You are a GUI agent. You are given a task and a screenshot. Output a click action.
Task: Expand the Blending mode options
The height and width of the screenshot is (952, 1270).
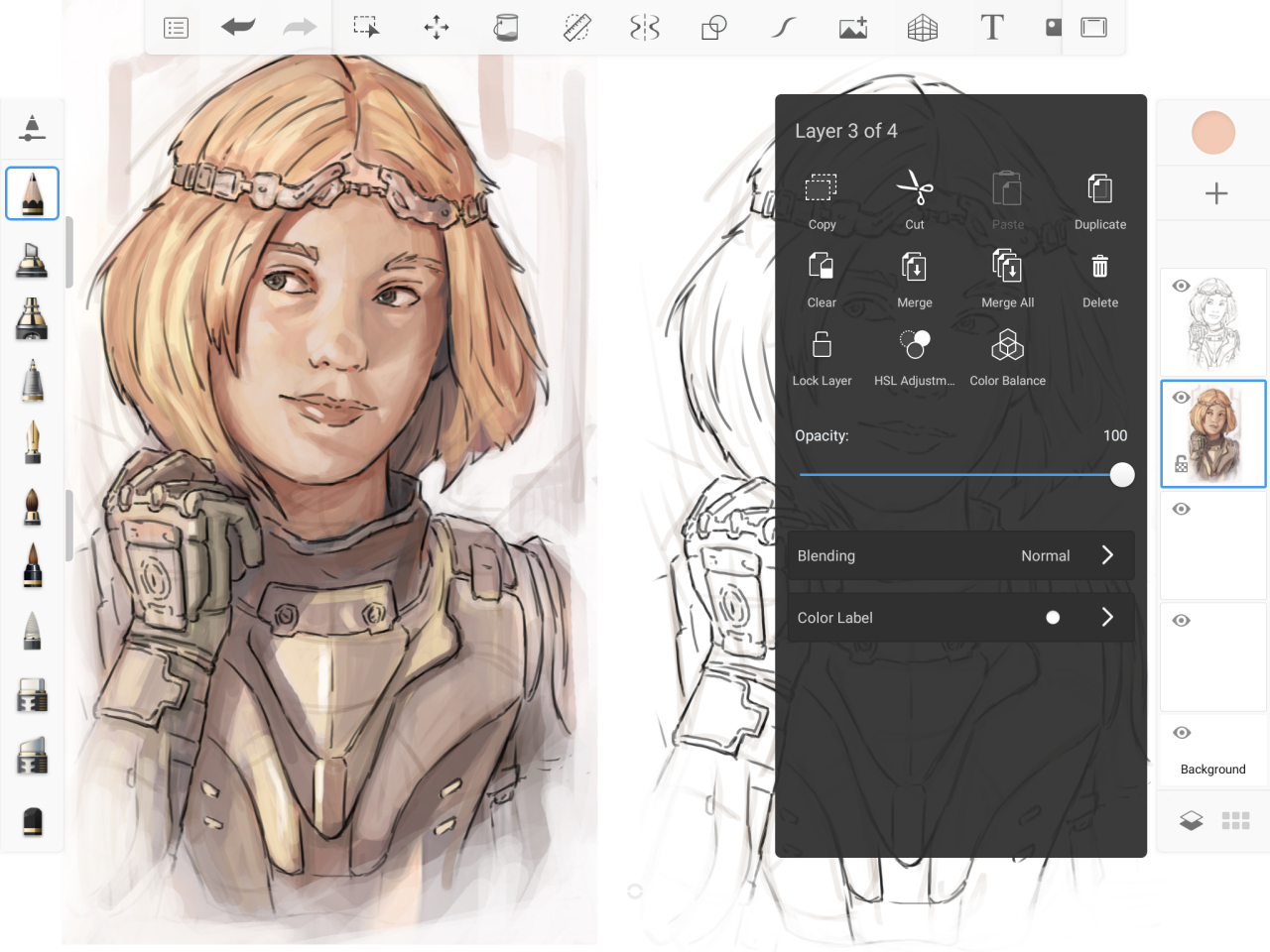(1107, 555)
